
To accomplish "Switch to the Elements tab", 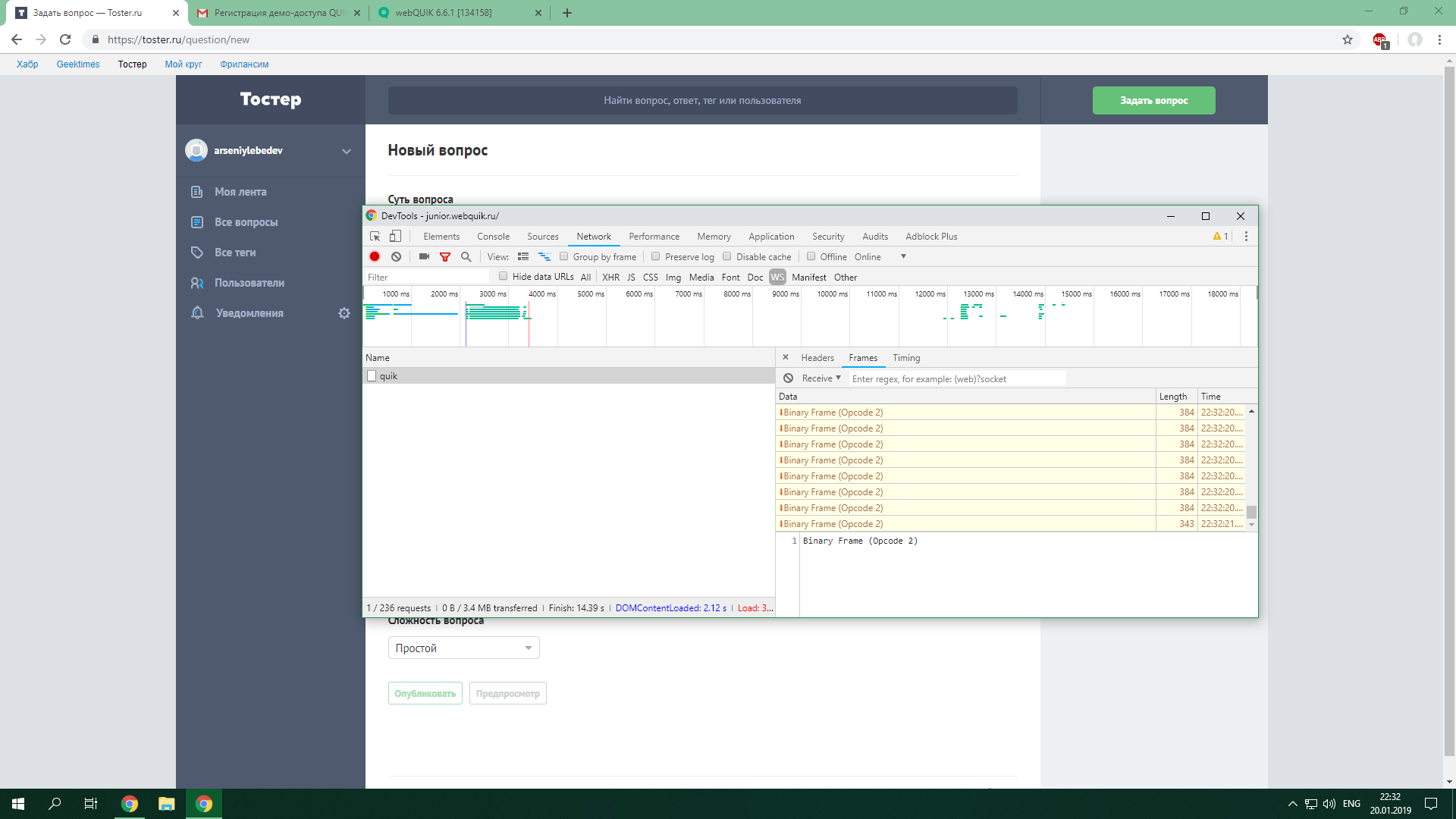I will coord(441,237).
